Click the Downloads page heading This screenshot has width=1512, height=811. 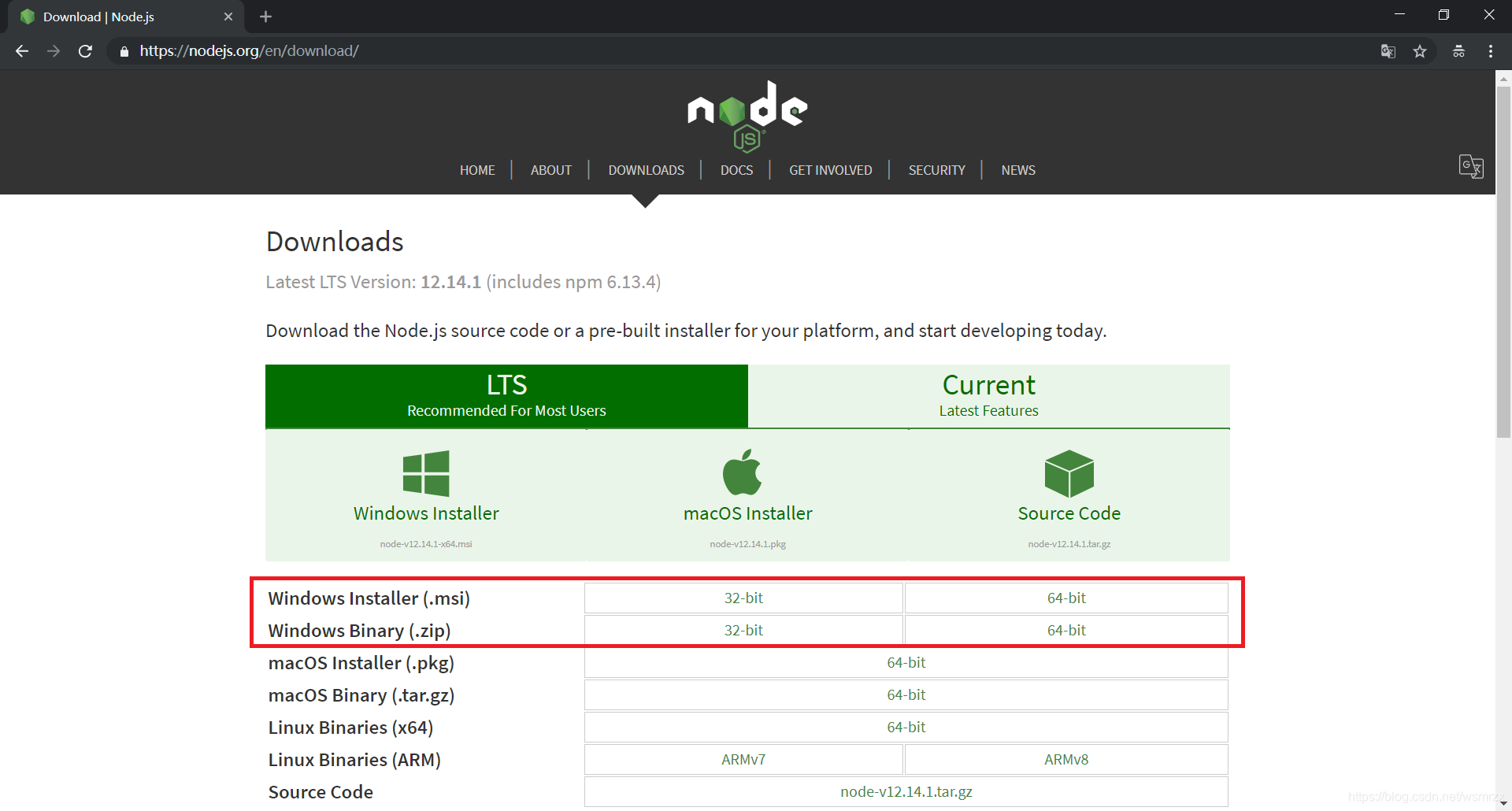[335, 242]
